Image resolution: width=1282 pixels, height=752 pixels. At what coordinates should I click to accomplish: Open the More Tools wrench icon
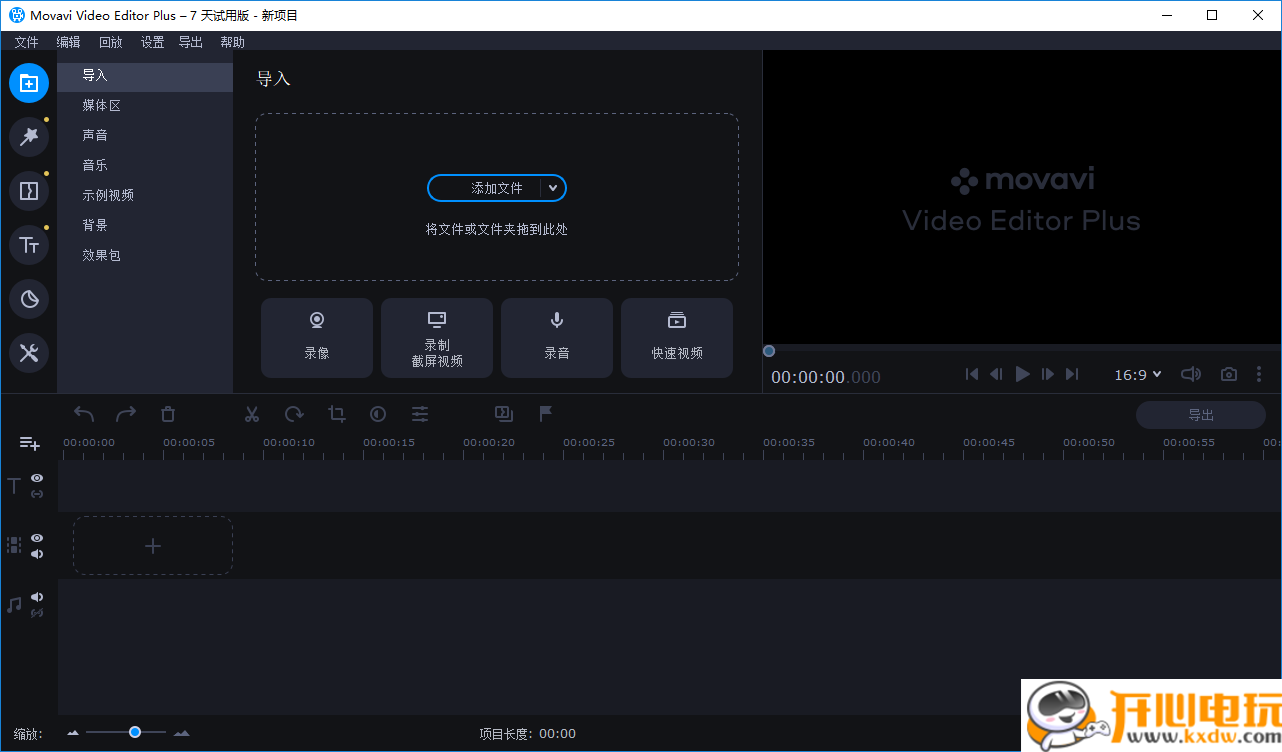point(29,353)
